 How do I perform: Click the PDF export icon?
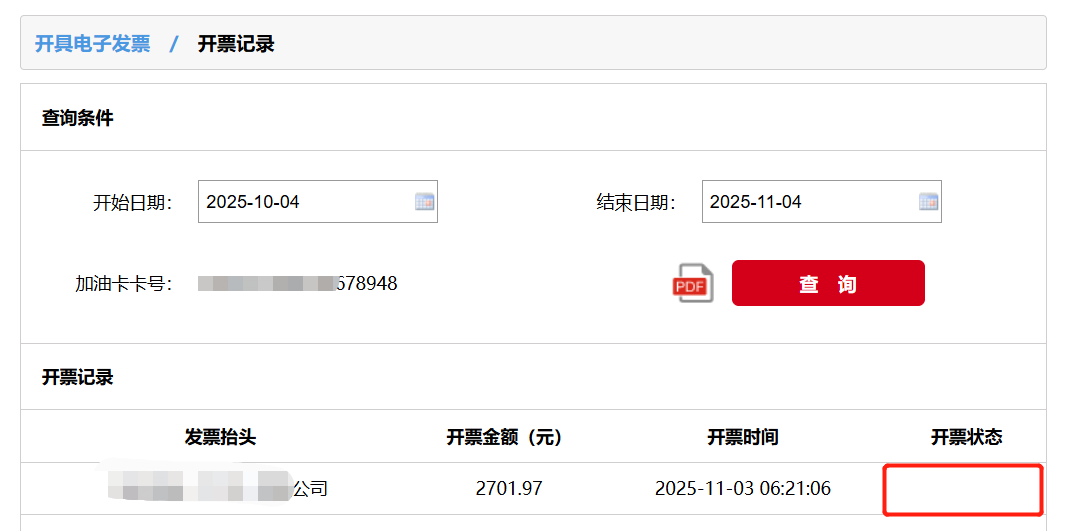[693, 284]
